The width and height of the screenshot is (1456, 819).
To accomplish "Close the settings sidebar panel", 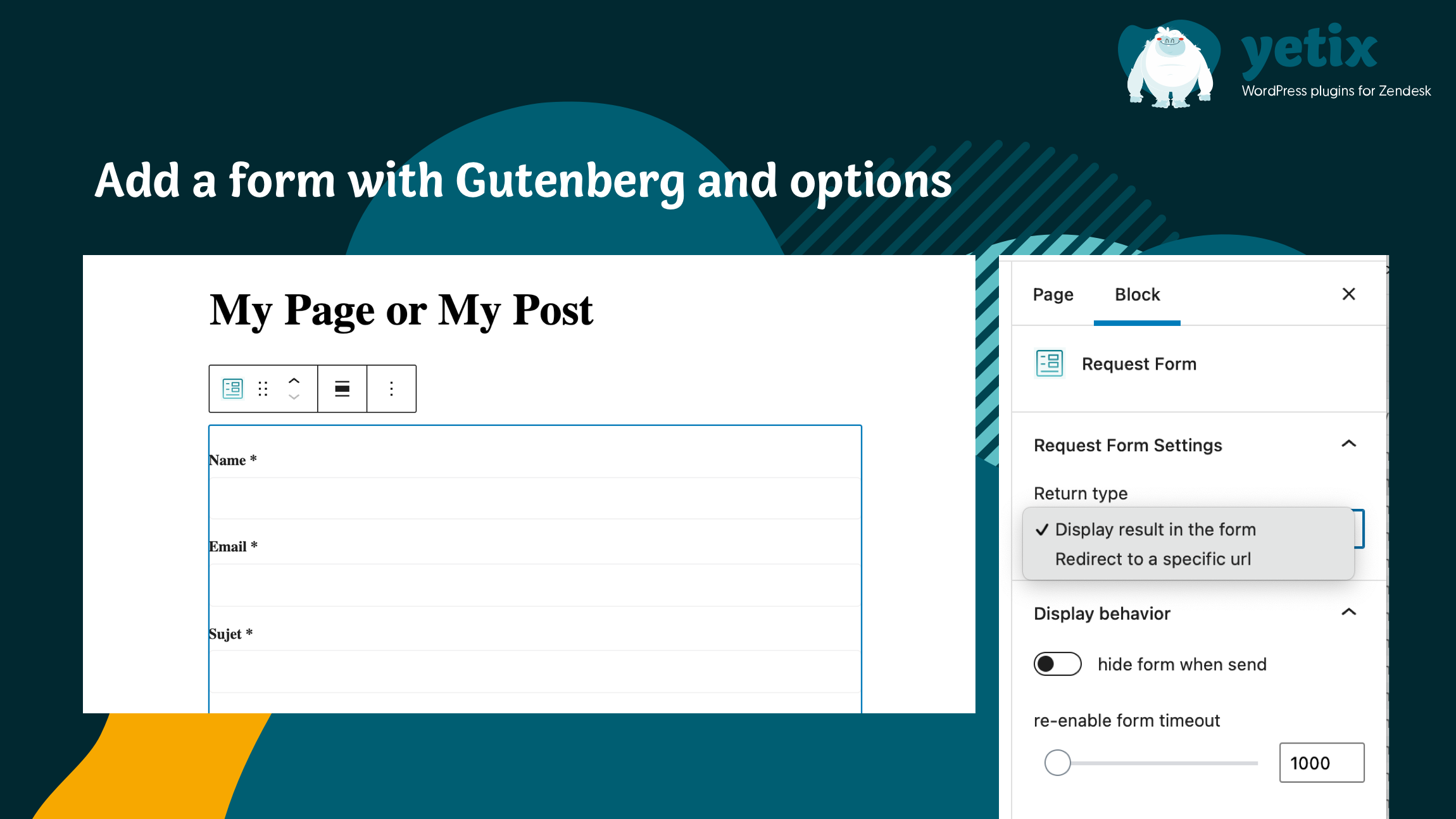I will pyautogui.click(x=1348, y=294).
